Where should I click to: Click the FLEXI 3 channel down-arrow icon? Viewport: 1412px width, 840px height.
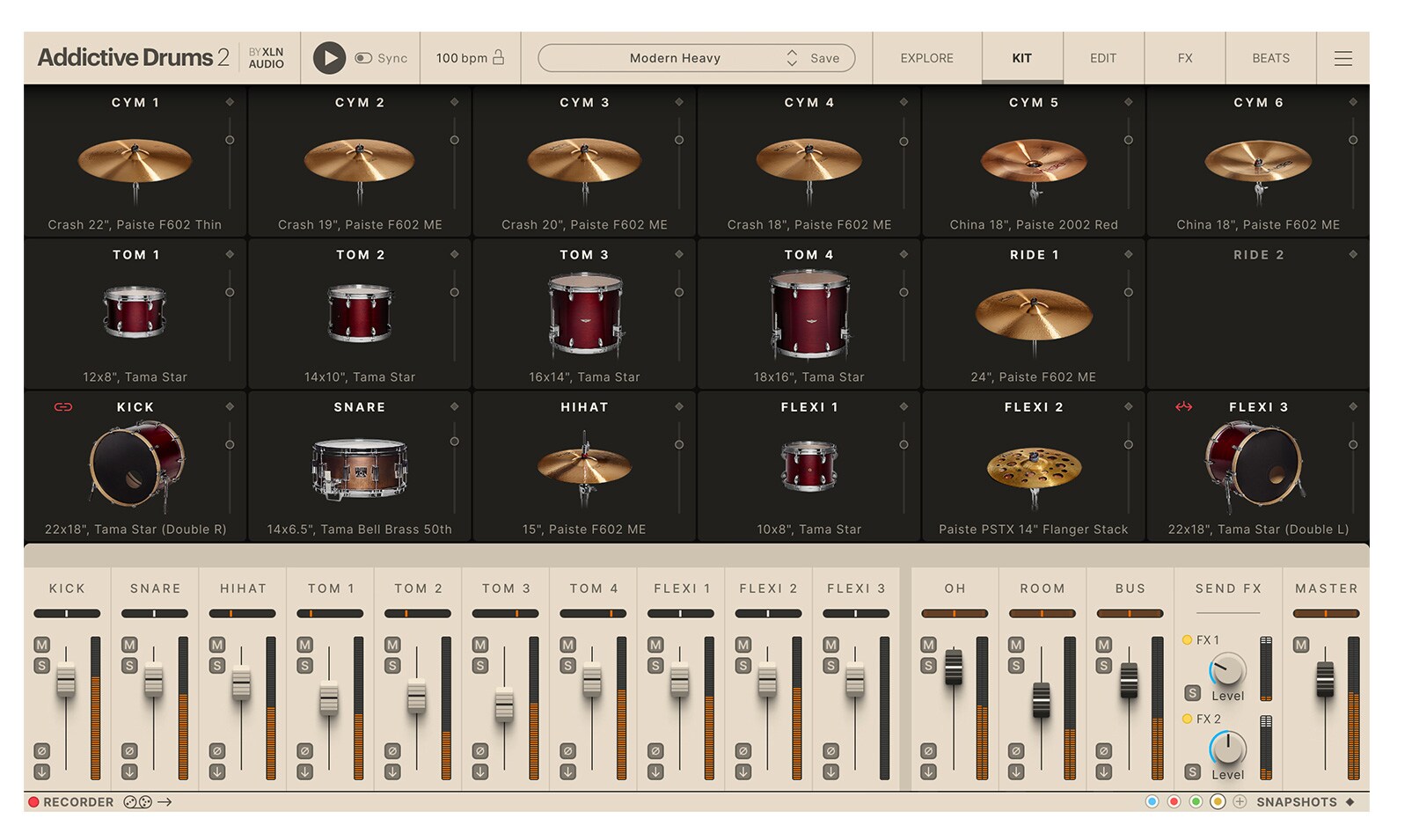pyautogui.click(x=831, y=772)
